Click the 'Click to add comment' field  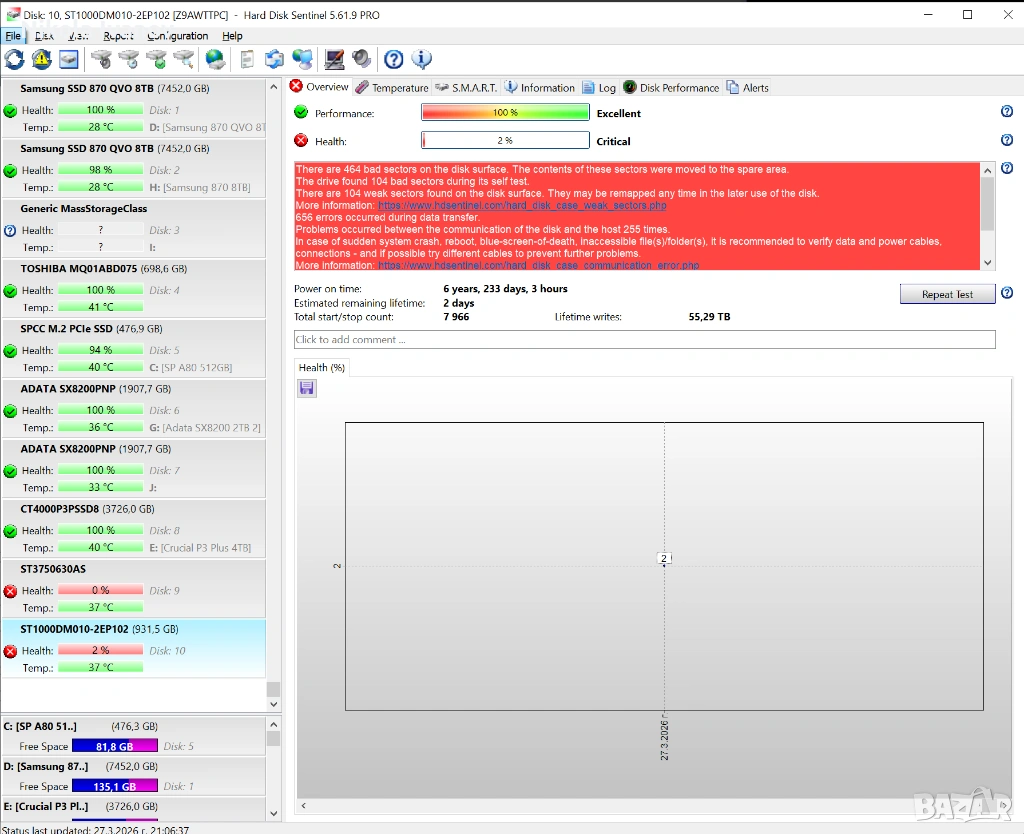pyautogui.click(x=644, y=340)
